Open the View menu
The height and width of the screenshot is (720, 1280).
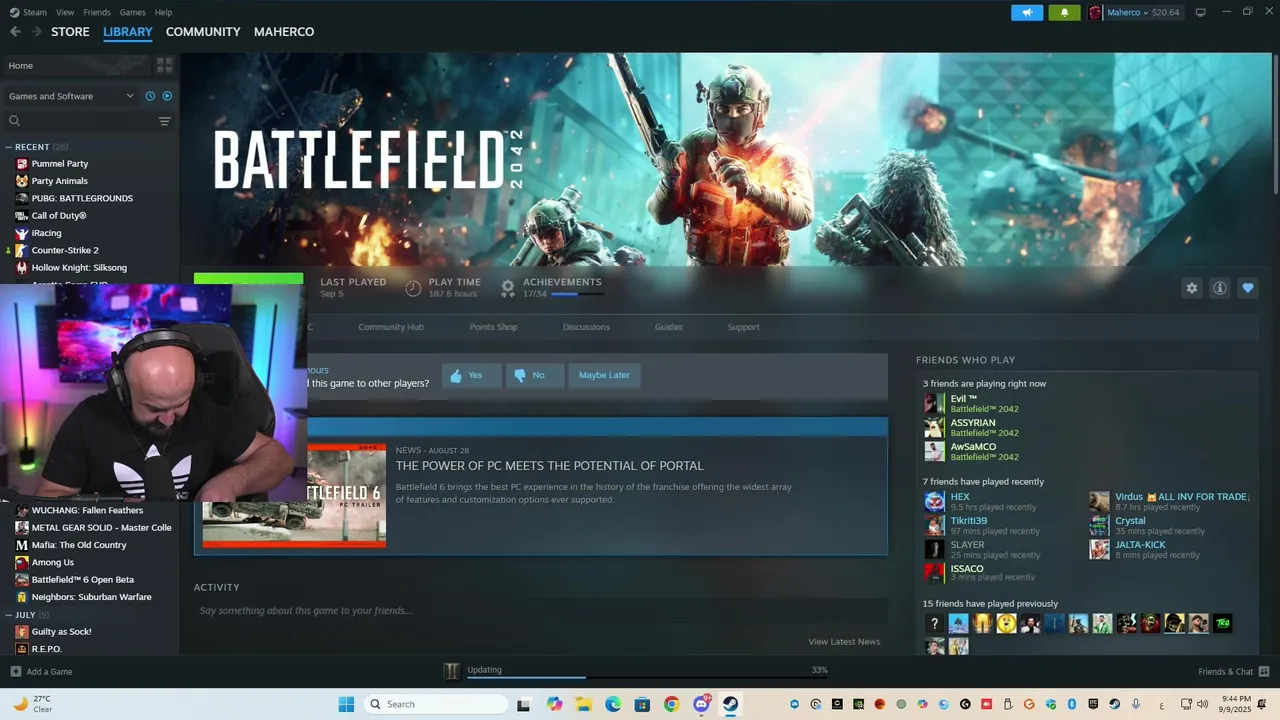coord(65,12)
